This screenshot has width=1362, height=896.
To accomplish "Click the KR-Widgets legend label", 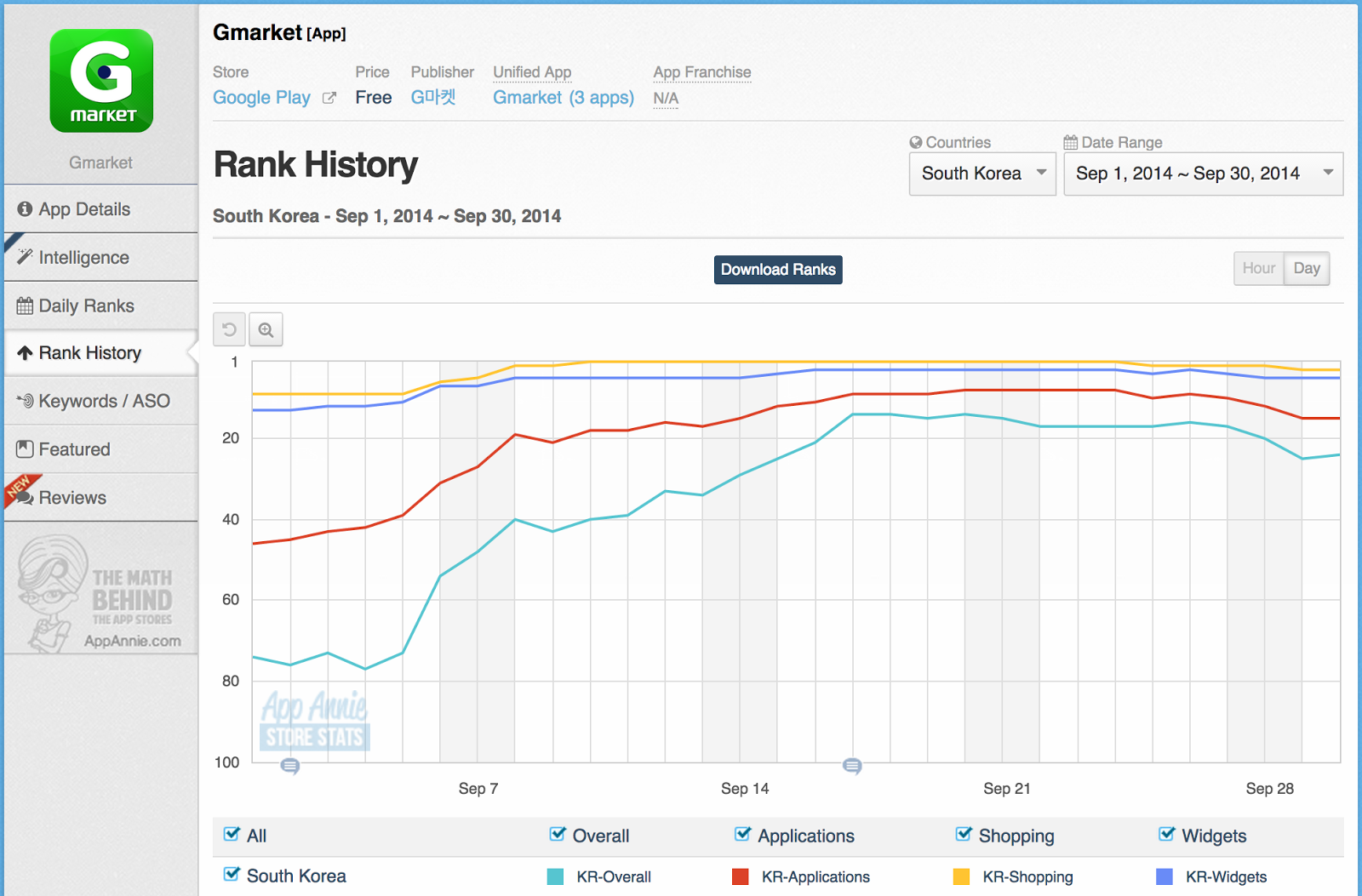I will (1227, 876).
